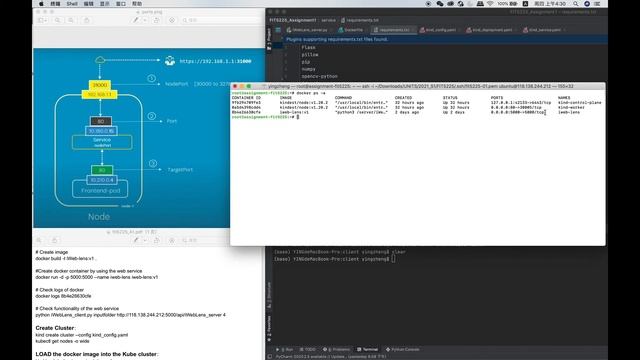This screenshot has width=640, height=360.
Task: Click kind-control-plane name in docker ps output
Action: click(x=580, y=102)
